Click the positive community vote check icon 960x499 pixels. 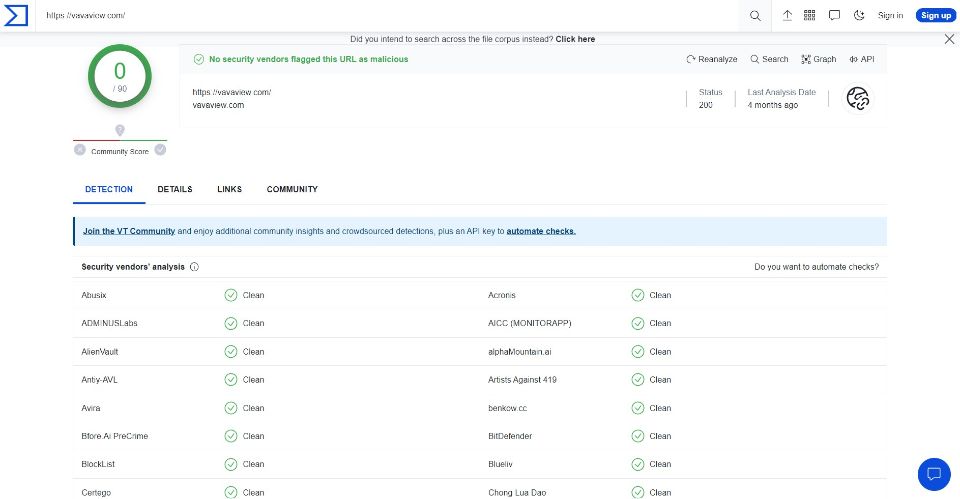[160, 149]
